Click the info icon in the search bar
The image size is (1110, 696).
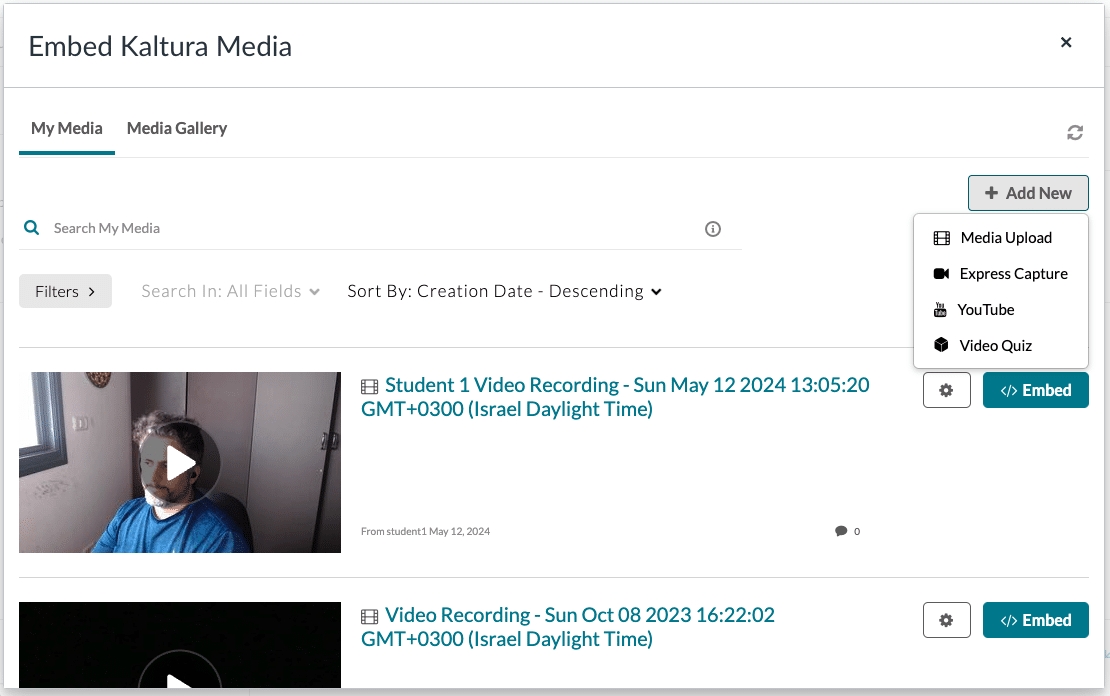pos(713,229)
